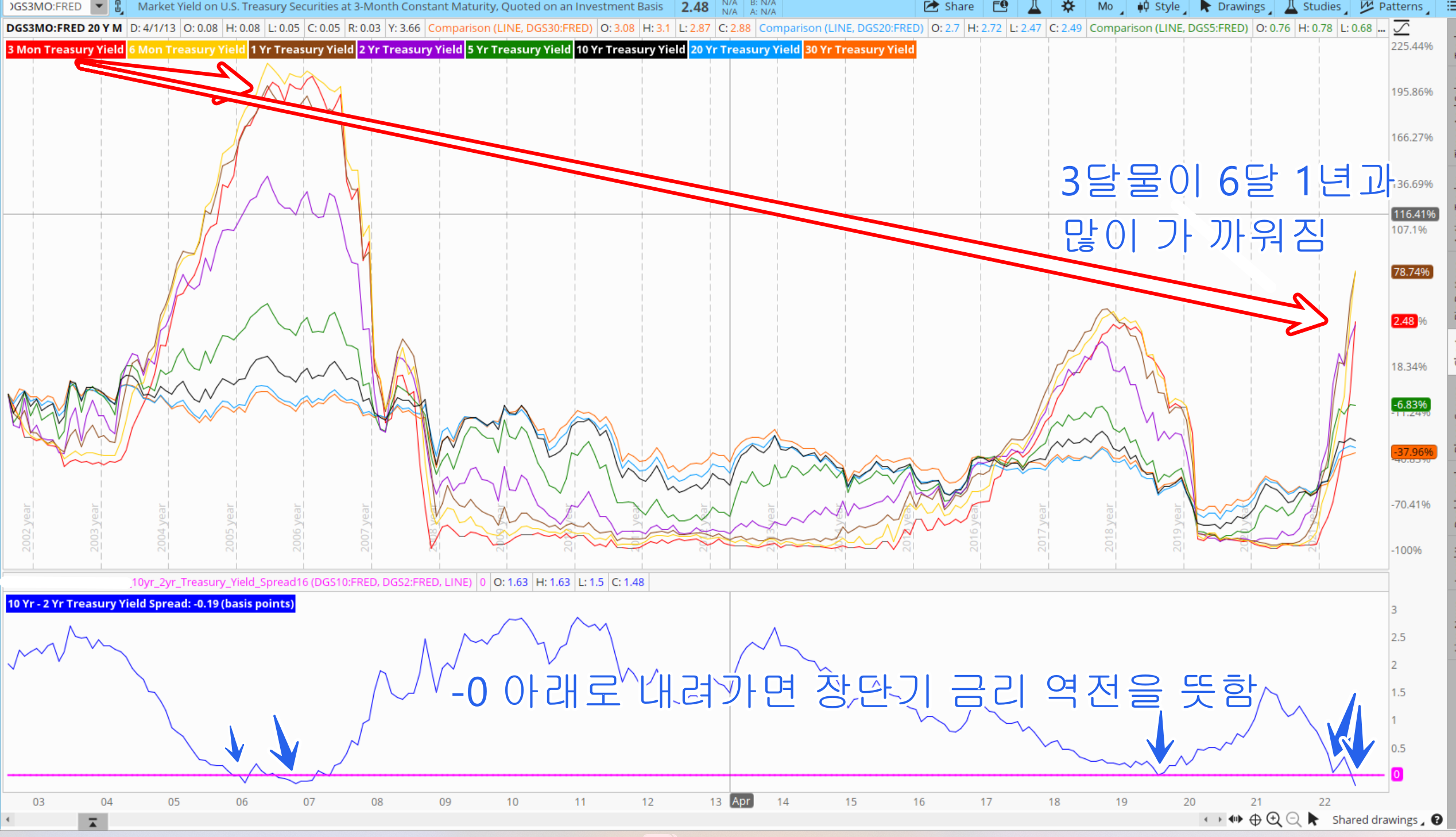The height and width of the screenshot is (837, 1456).
Task: Select the pointer cursor tool icon
Action: click(1313, 819)
